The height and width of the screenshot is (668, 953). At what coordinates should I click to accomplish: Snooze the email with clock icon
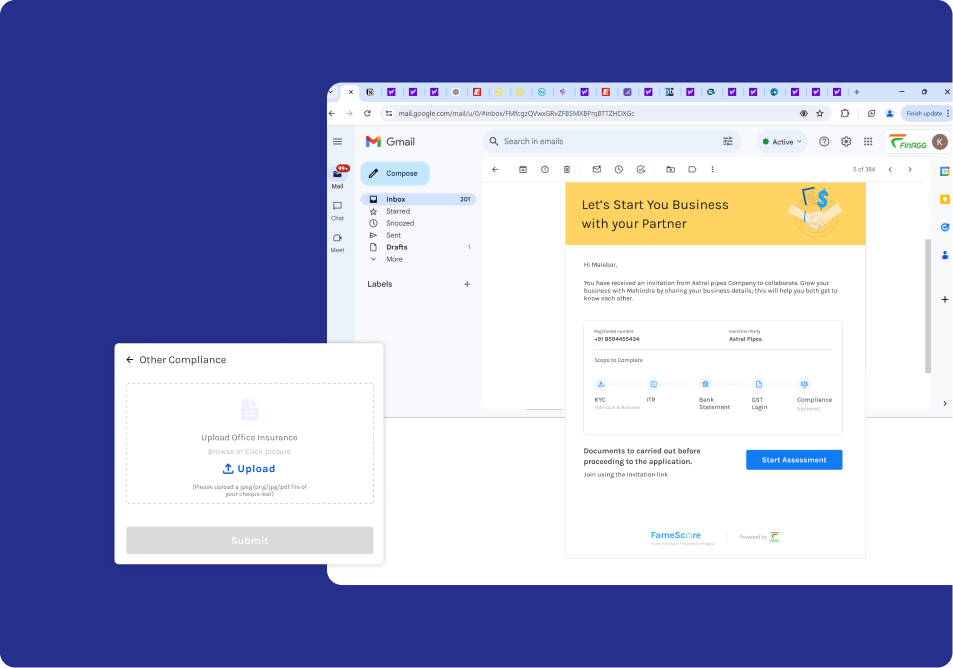619,170
